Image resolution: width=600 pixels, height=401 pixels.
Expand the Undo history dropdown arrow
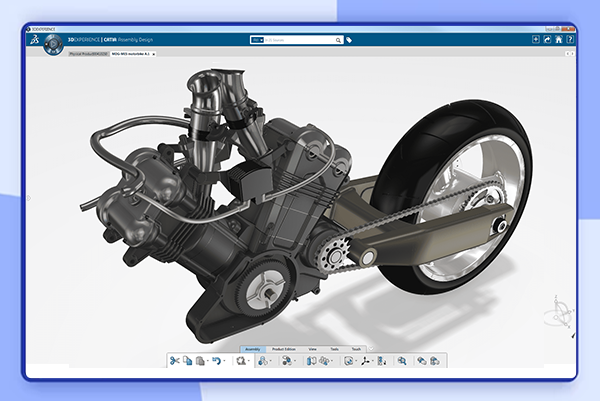(223, 361)
